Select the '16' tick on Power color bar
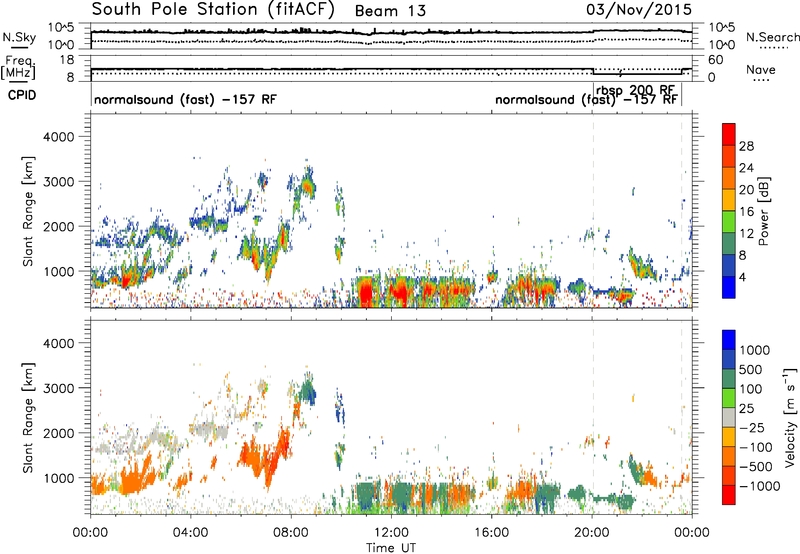 (746, 212)
